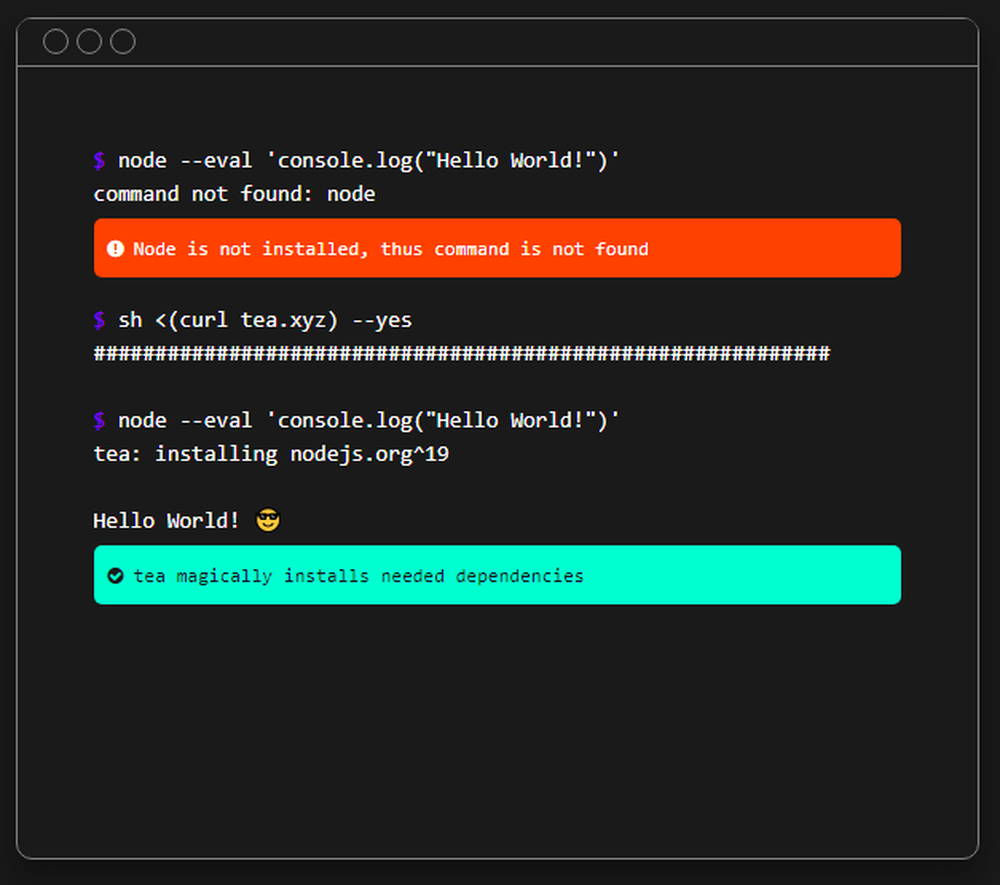The height and width of the screenshot is (885, 1000).
Task: Click the 'Hello World!' output text
Action: tap(166, 521)
